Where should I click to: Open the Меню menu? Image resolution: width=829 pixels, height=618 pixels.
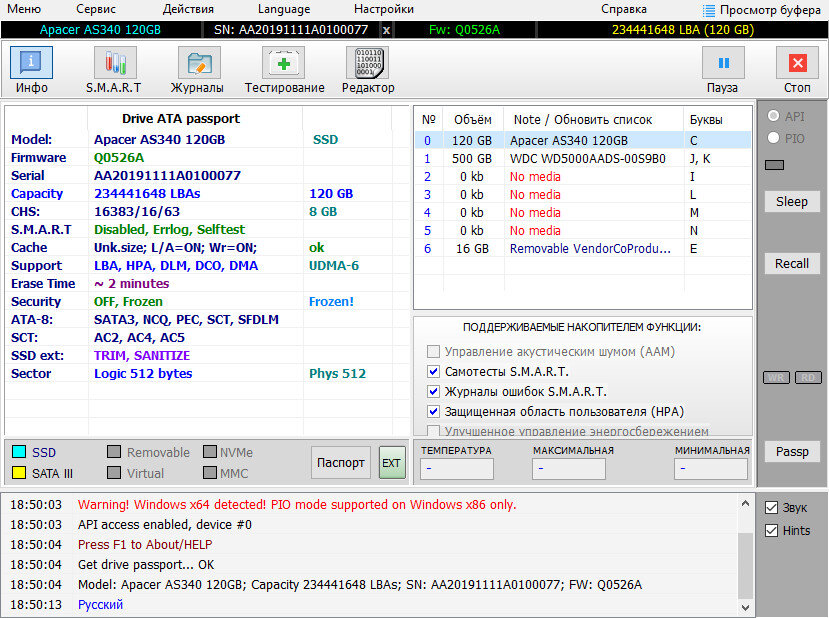pyautogui.click(x=24, y=10)
